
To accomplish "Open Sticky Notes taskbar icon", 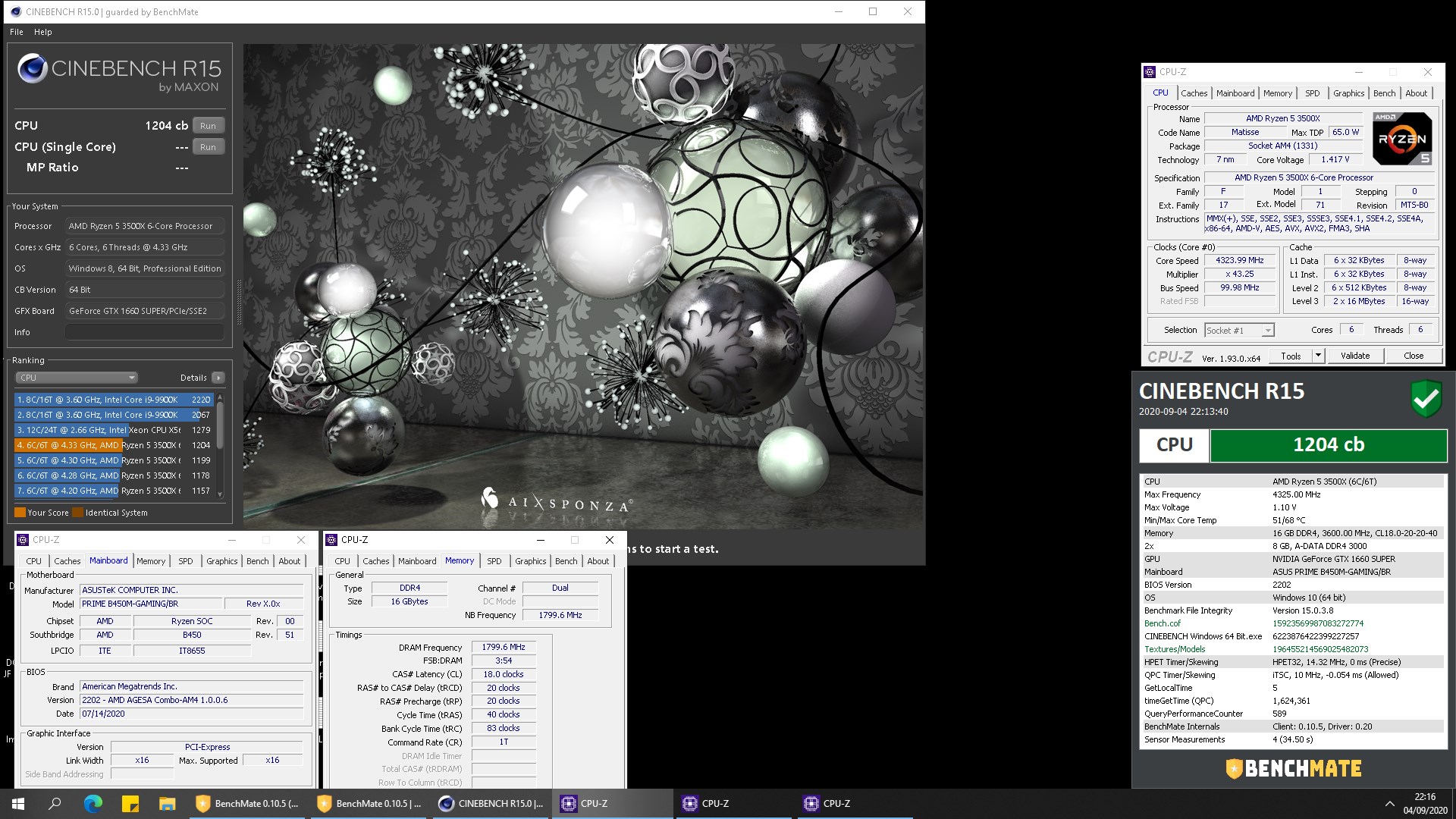I will [x=130, y=804].
